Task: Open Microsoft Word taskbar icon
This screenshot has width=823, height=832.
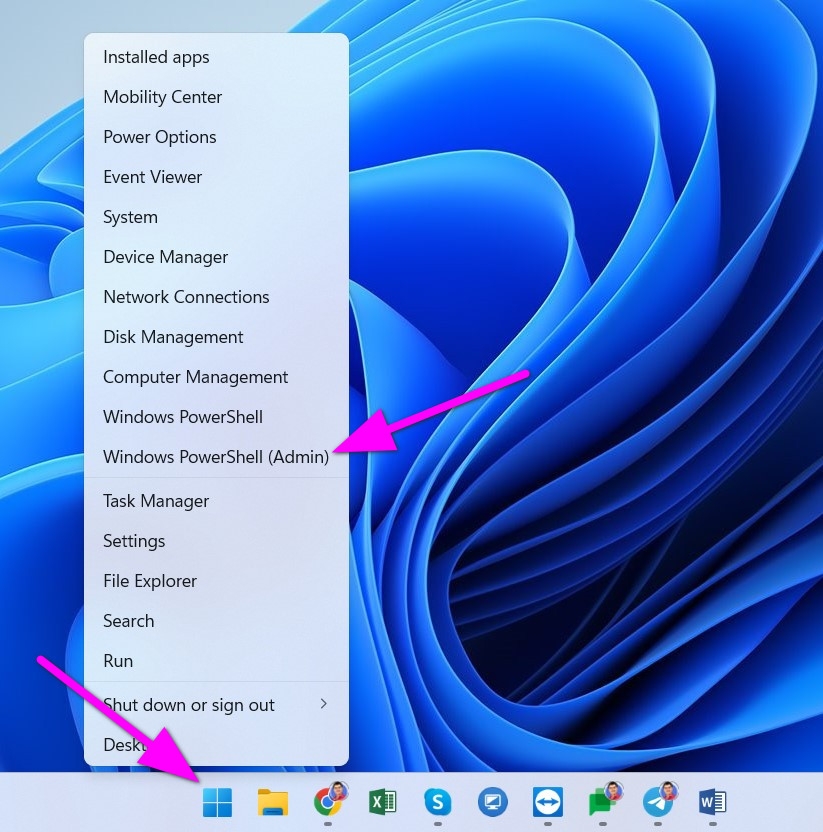Action: click(x=712, y=801)
